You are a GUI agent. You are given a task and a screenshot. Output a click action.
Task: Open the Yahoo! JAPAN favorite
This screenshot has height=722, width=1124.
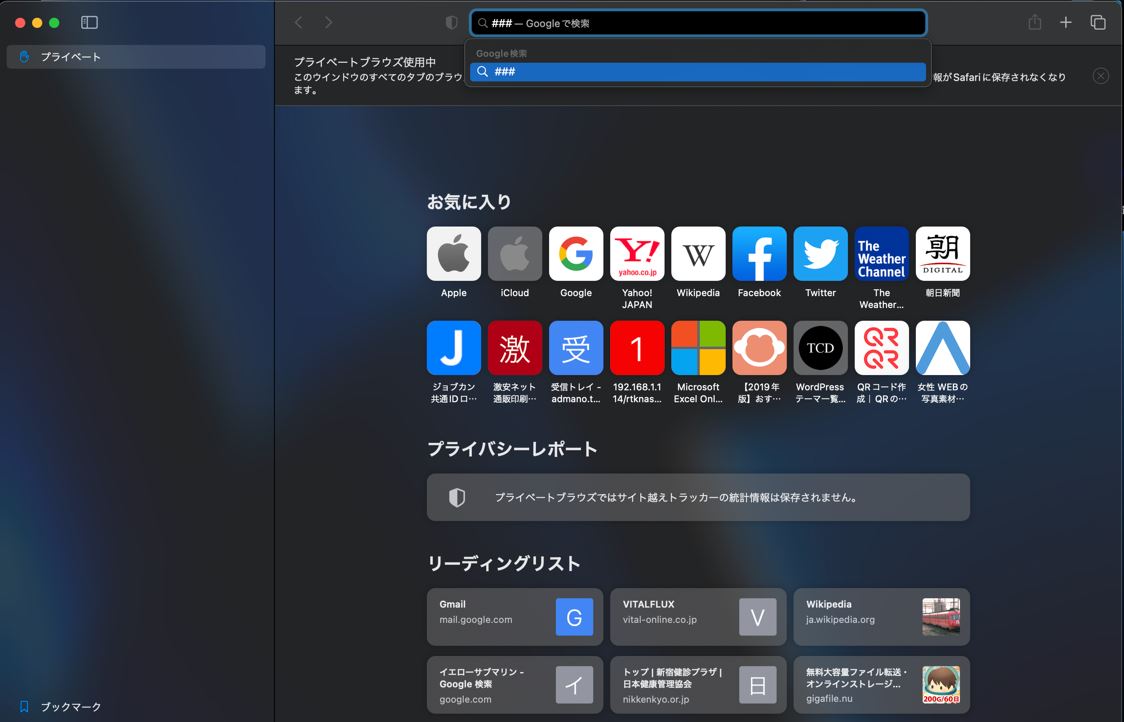[x=637, y=254]
